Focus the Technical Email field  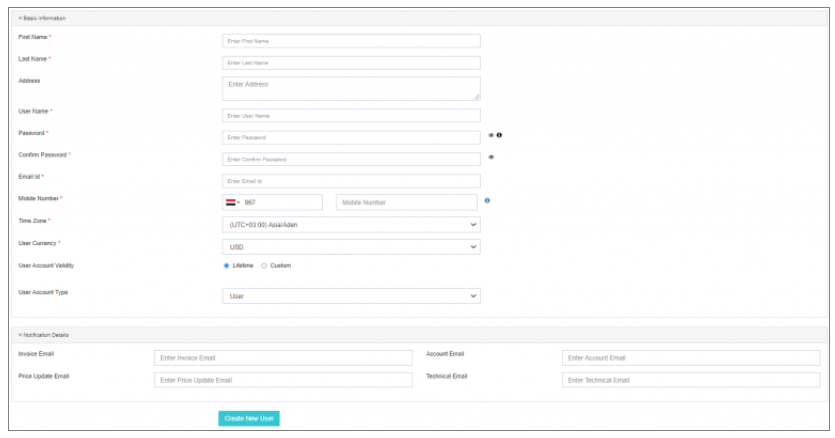click(691, 380)
